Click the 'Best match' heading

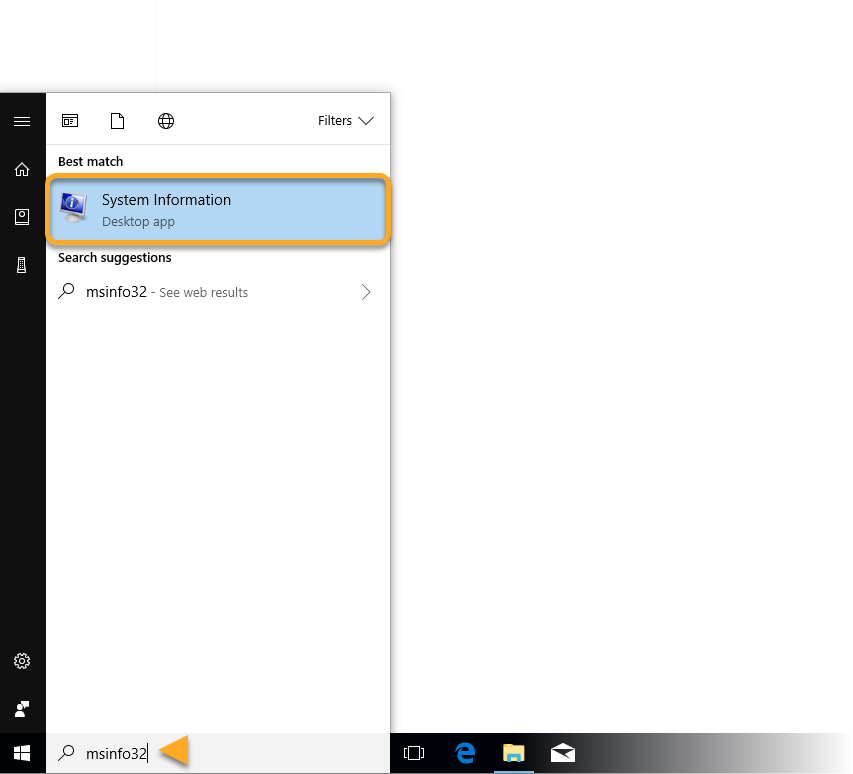pos(91,162)
